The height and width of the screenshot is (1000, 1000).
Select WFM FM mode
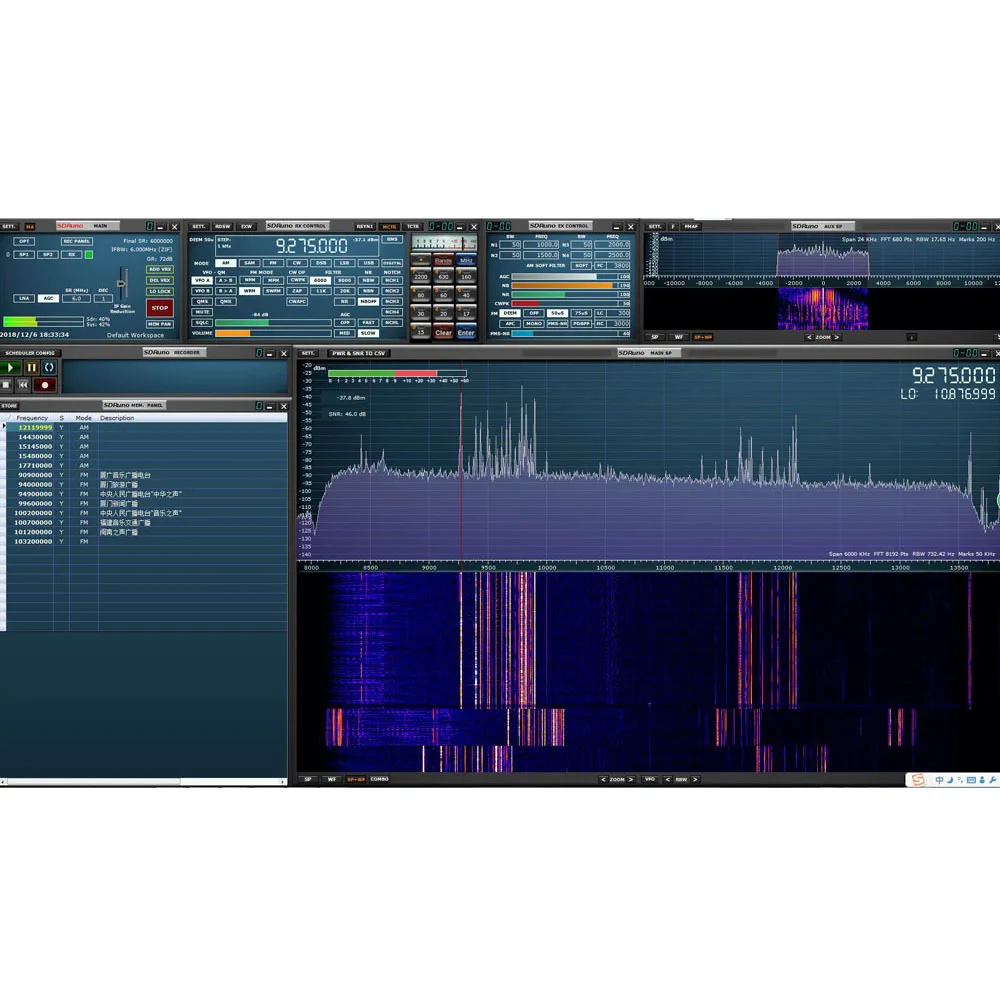point(249,291)
